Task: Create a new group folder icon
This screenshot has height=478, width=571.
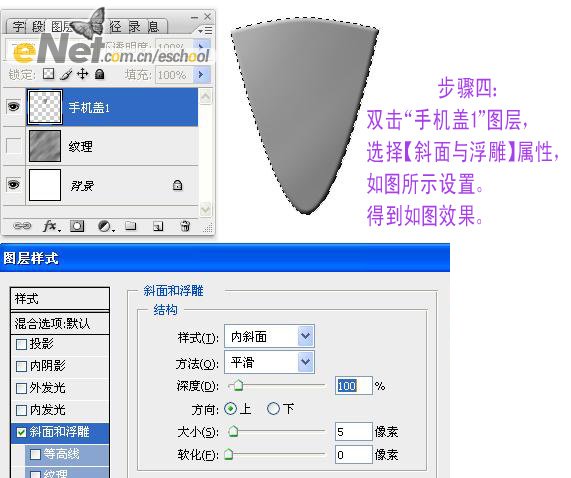Action: click(131, 226)
